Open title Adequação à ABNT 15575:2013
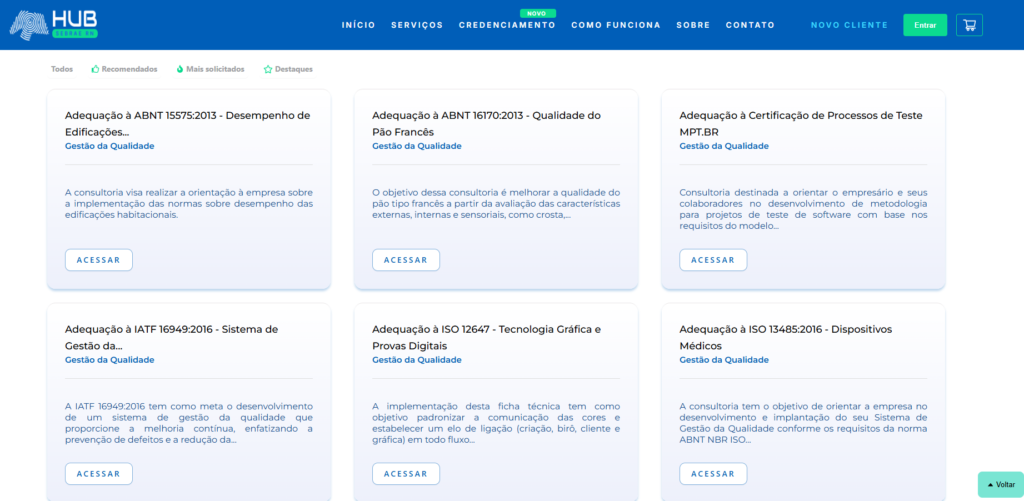Screen dimensions: 1024x501 pos(187,123)
